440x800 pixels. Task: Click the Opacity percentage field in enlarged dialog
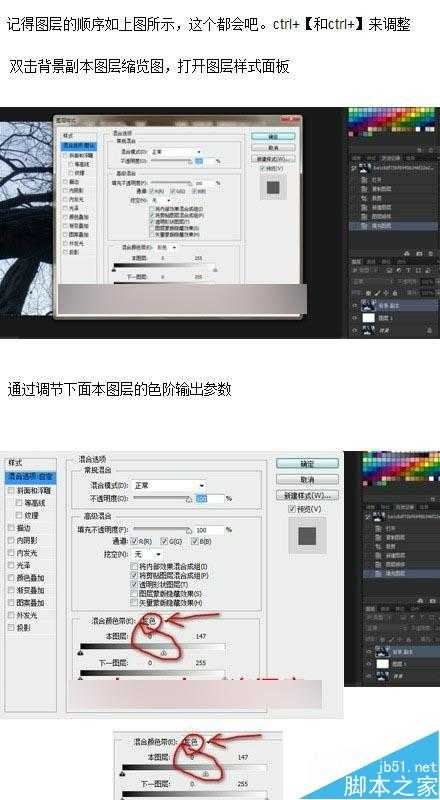(209, 498)
